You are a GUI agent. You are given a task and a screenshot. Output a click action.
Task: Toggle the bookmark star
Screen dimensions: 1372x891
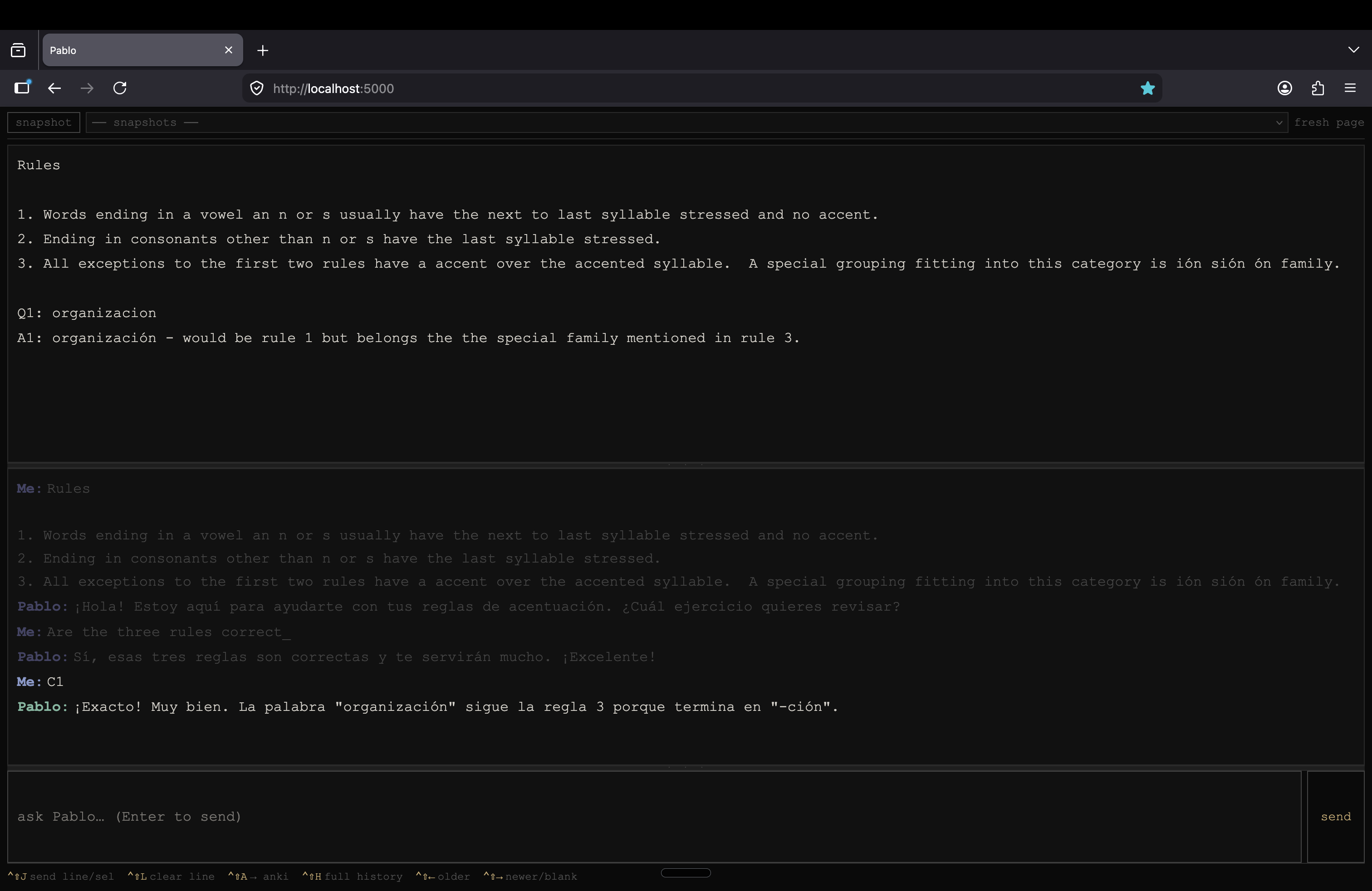click(1148, 88)
